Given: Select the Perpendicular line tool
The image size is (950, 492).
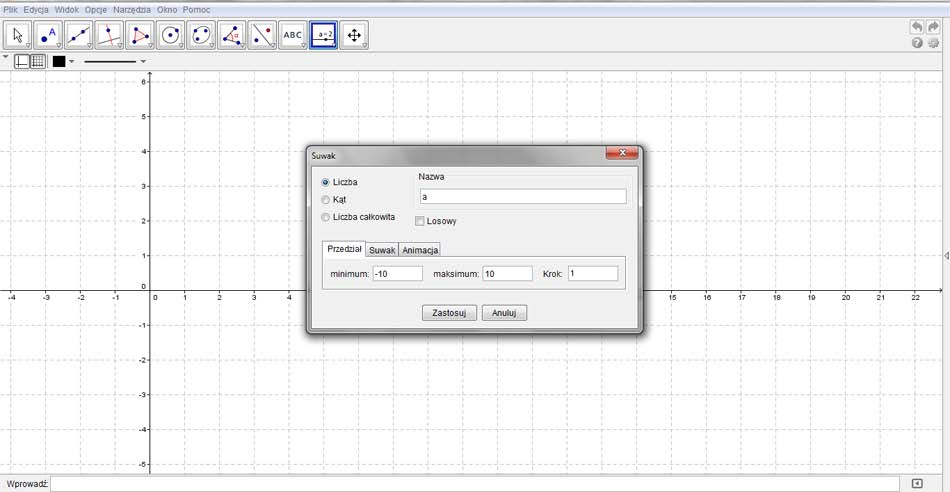Looking at the screenshot, I should click(110, 35).
